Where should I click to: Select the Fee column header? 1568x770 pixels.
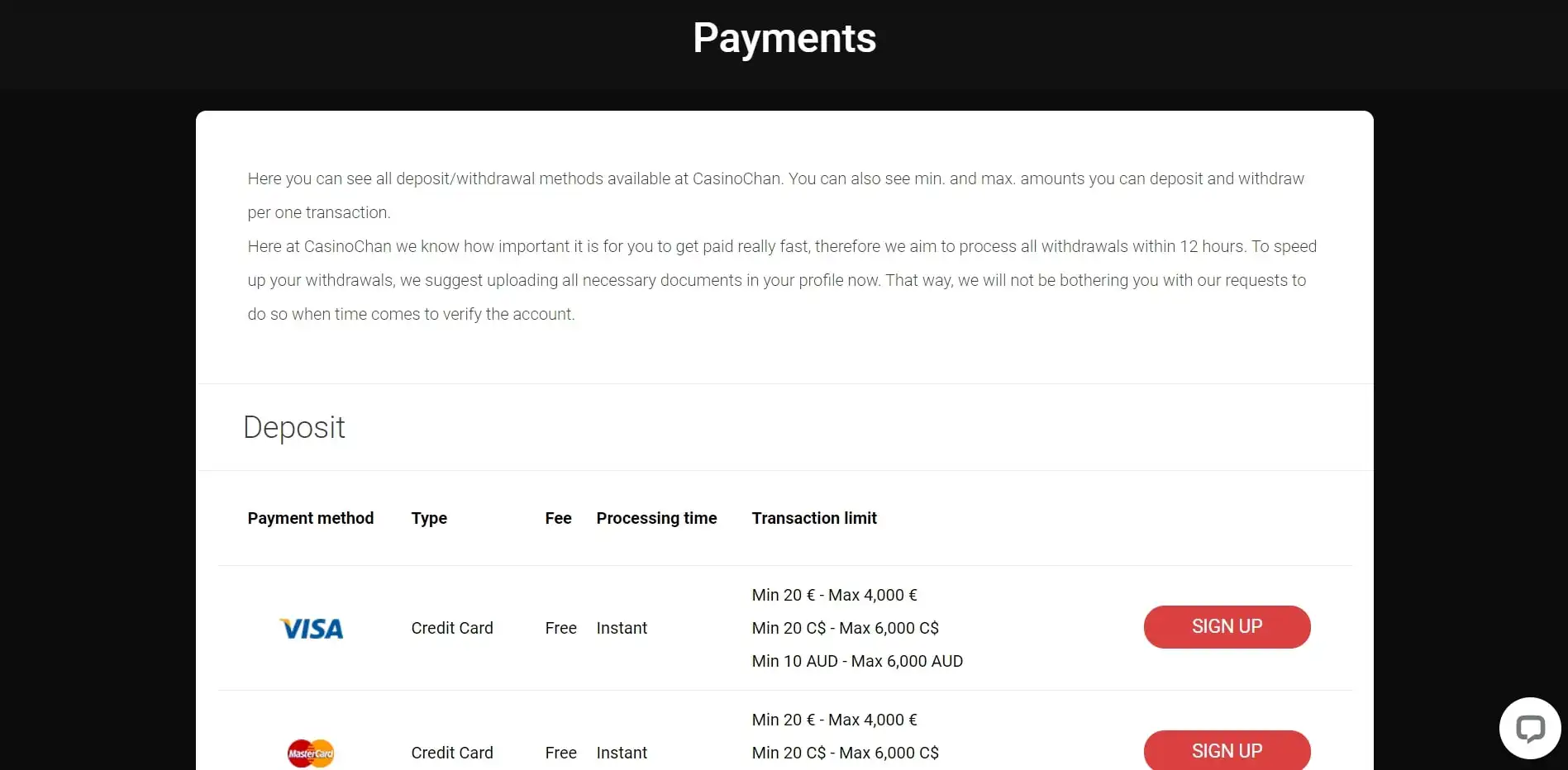click(558, 518)
